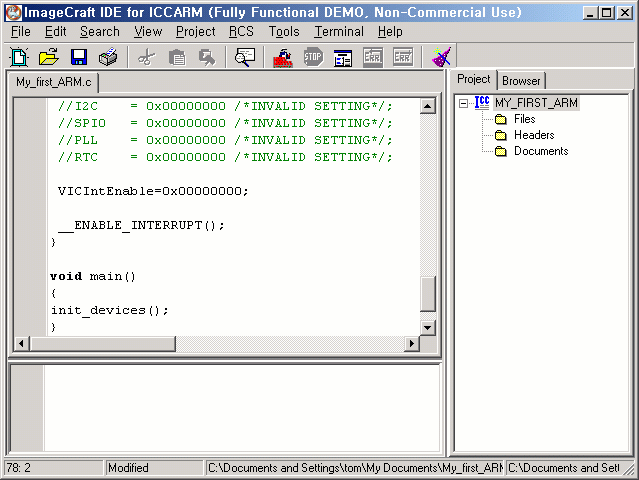The image size is (639, 480).
Task: Click the //SPIO comment line
Action: click(x=225, y=123)
